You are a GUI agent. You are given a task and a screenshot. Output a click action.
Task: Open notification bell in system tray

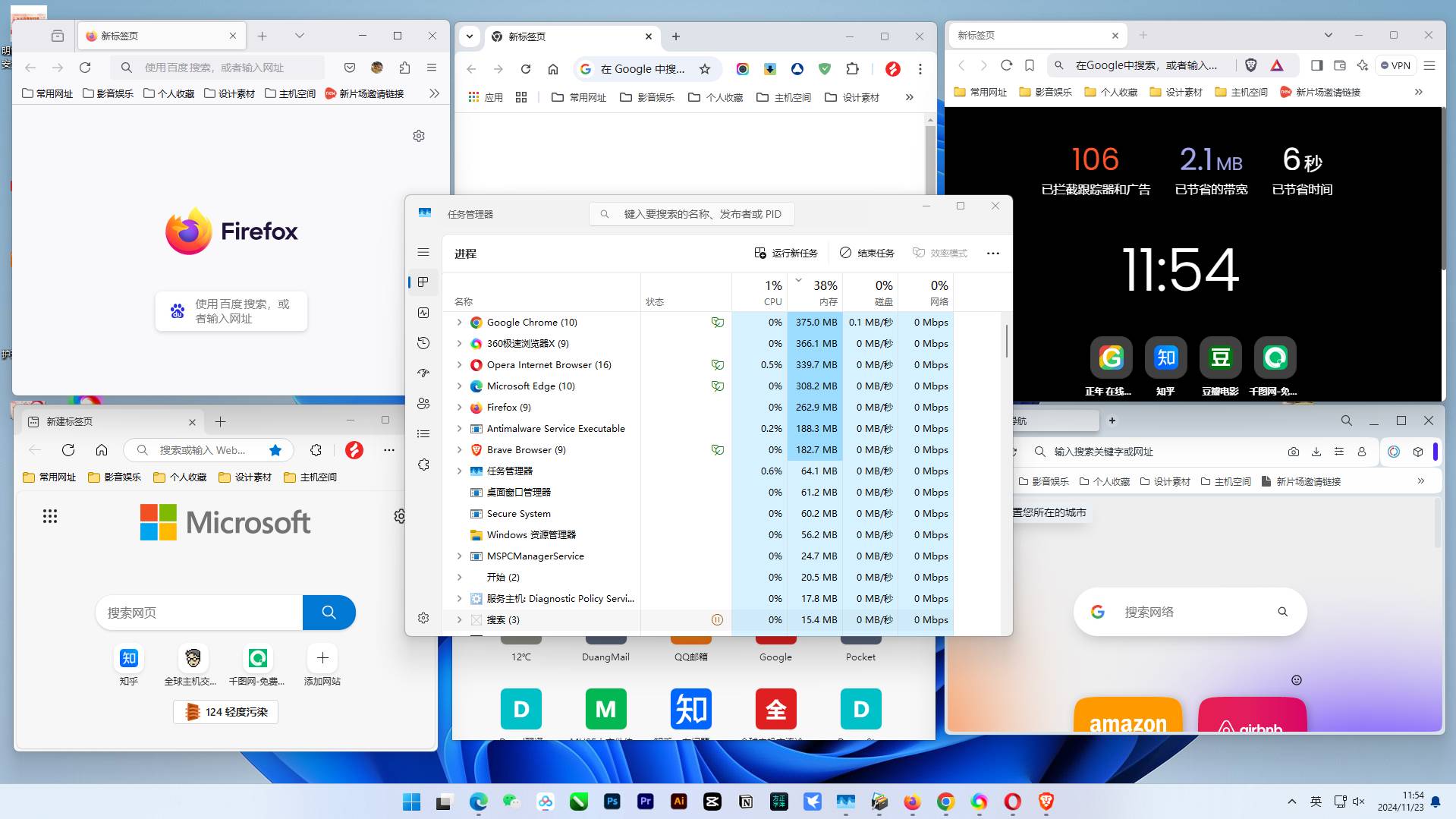[x=1436, y=802]
